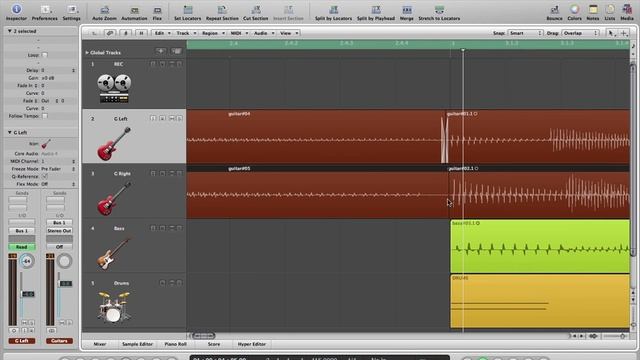Select the pointer tool menu

coord(611,33)
